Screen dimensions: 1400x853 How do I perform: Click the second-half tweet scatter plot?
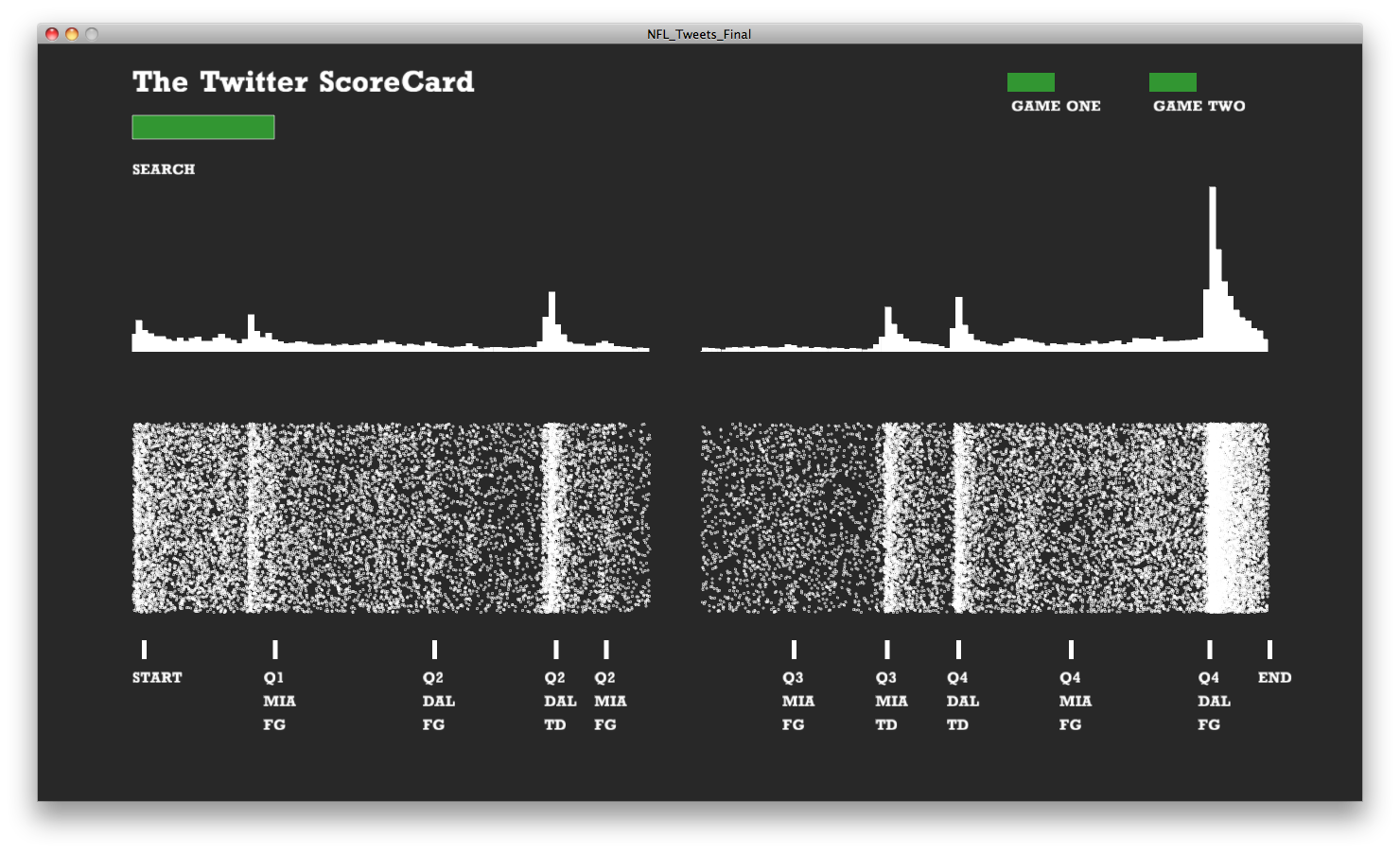[x=984, y=517]
